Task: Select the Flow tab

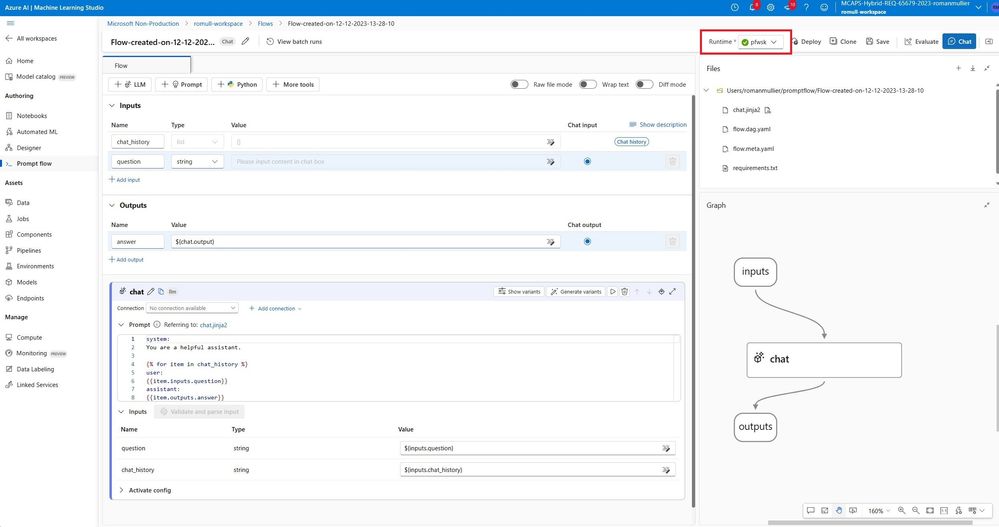Action: pyautogui.click(x=147, y=65)
